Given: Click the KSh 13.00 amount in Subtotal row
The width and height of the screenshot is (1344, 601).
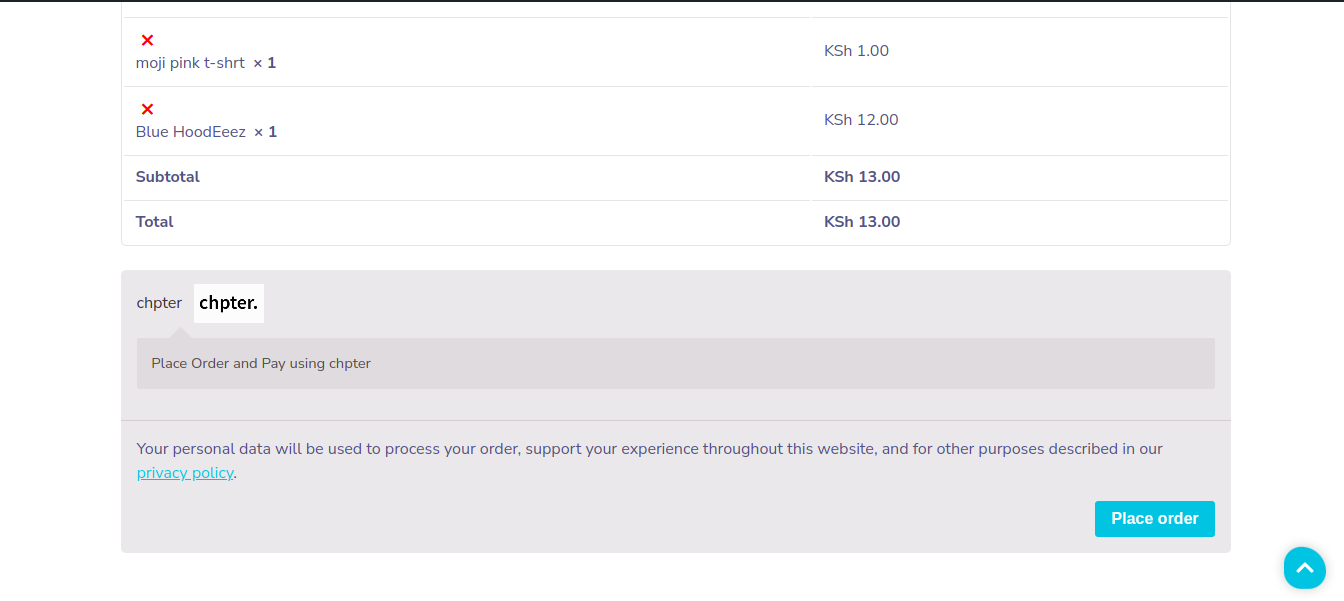Looking at the screenshot, I should [x=862, y=177].
